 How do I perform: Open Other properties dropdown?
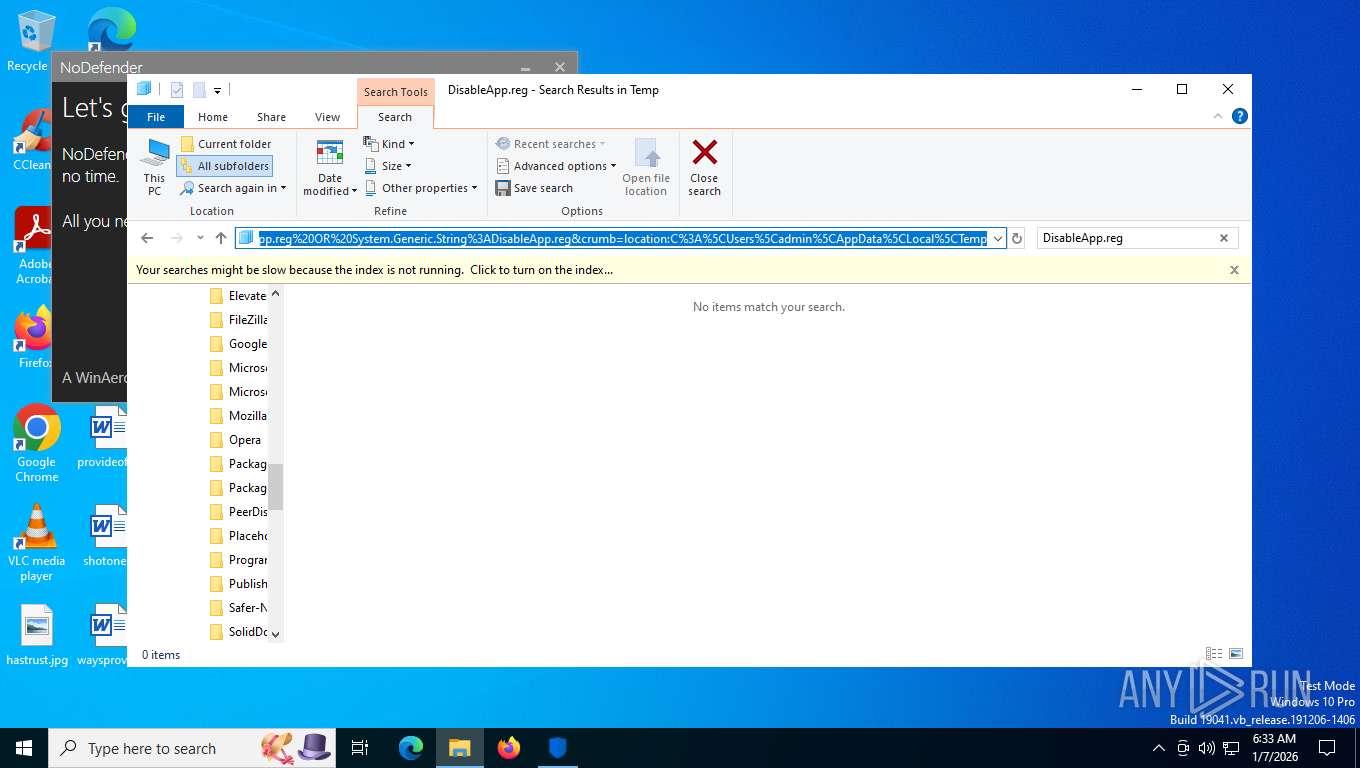pyautogui.click(x=421, y=188)
